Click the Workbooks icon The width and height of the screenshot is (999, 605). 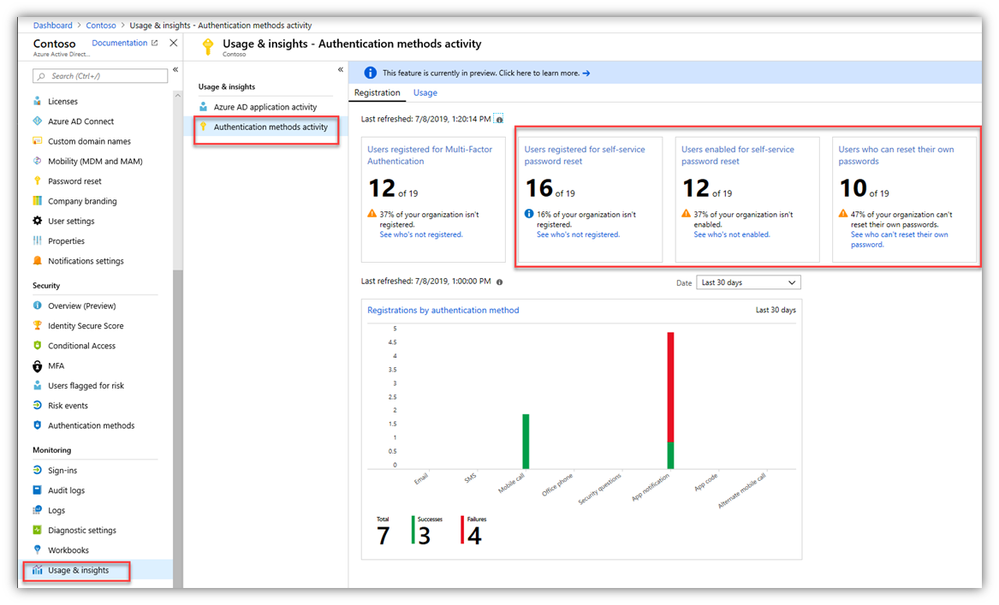click(37, 550)
